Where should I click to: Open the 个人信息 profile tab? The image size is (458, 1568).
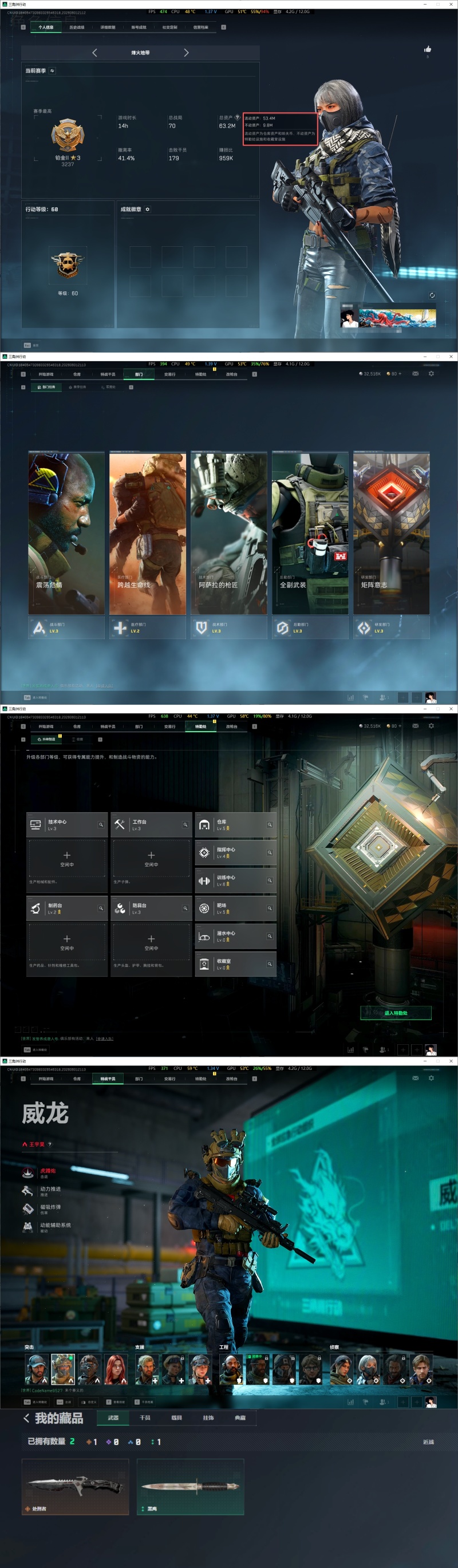click(46, 27)
